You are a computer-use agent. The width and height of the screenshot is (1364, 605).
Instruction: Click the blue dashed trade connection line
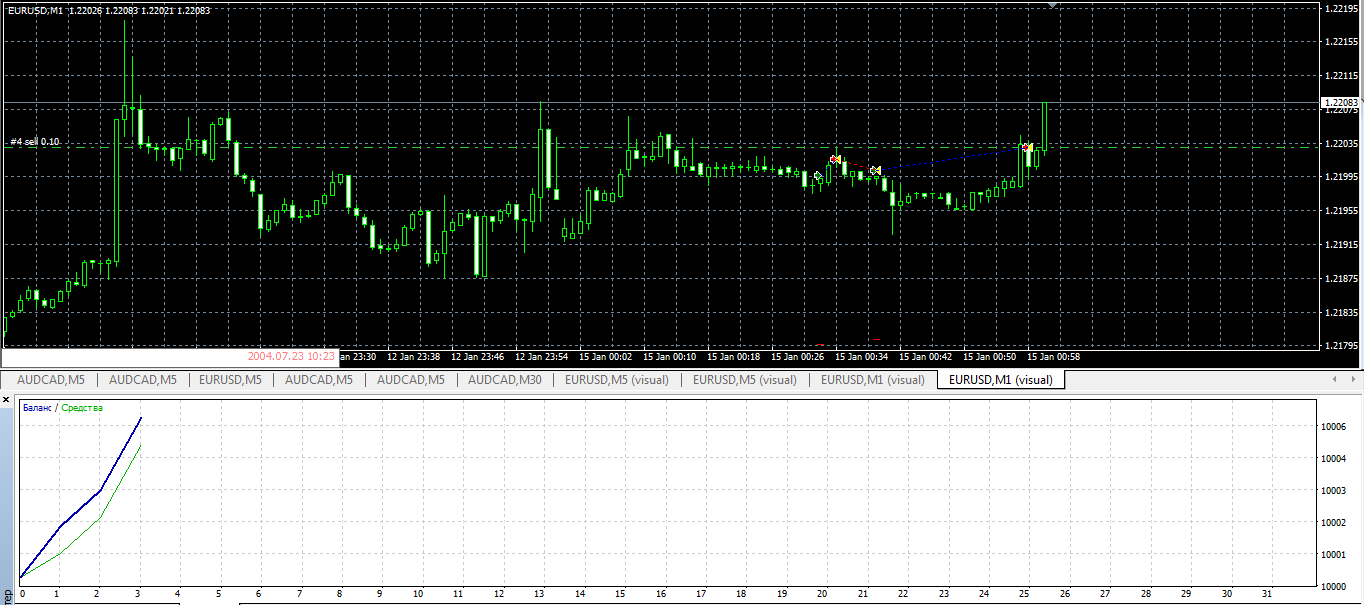(x=950, y=159)
